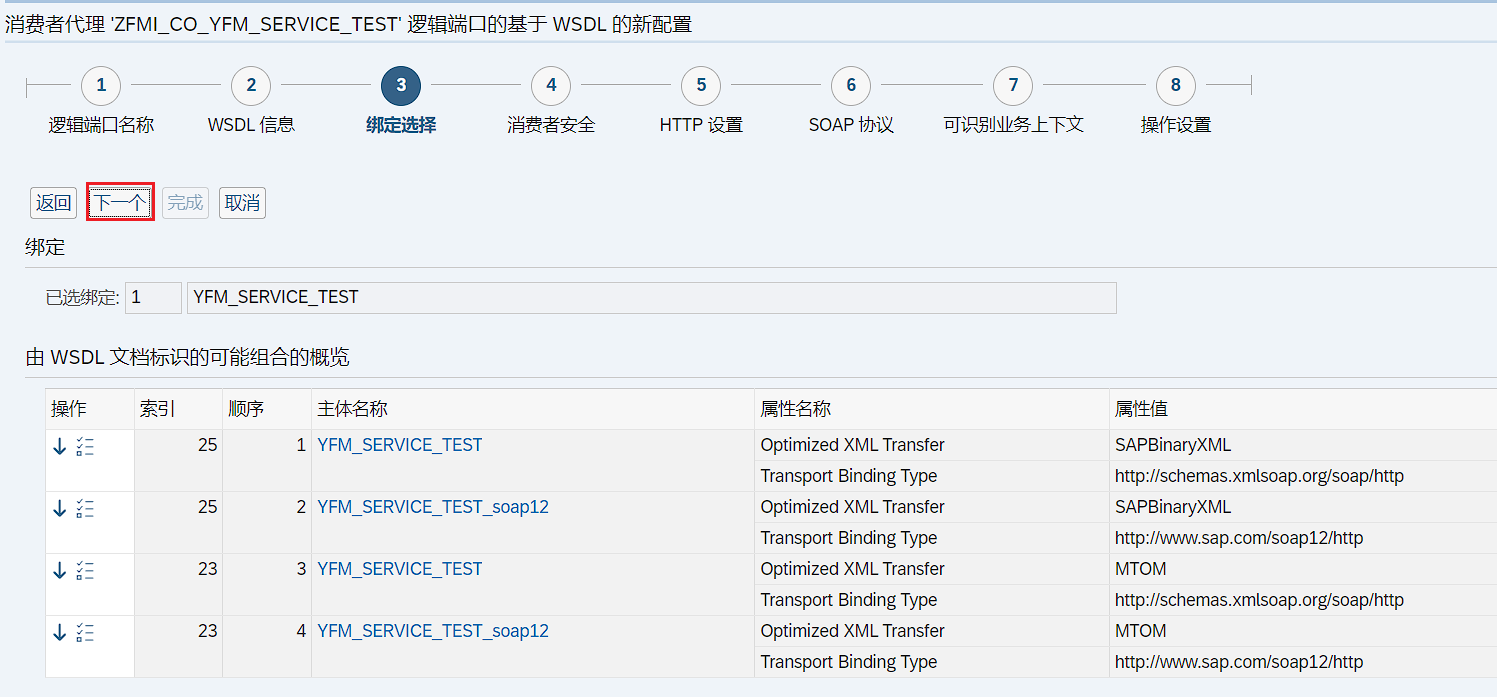Switch to wizard step 6 SOAP 协议
Viewport: 1497px width, 697px height.
coord(851,86)
